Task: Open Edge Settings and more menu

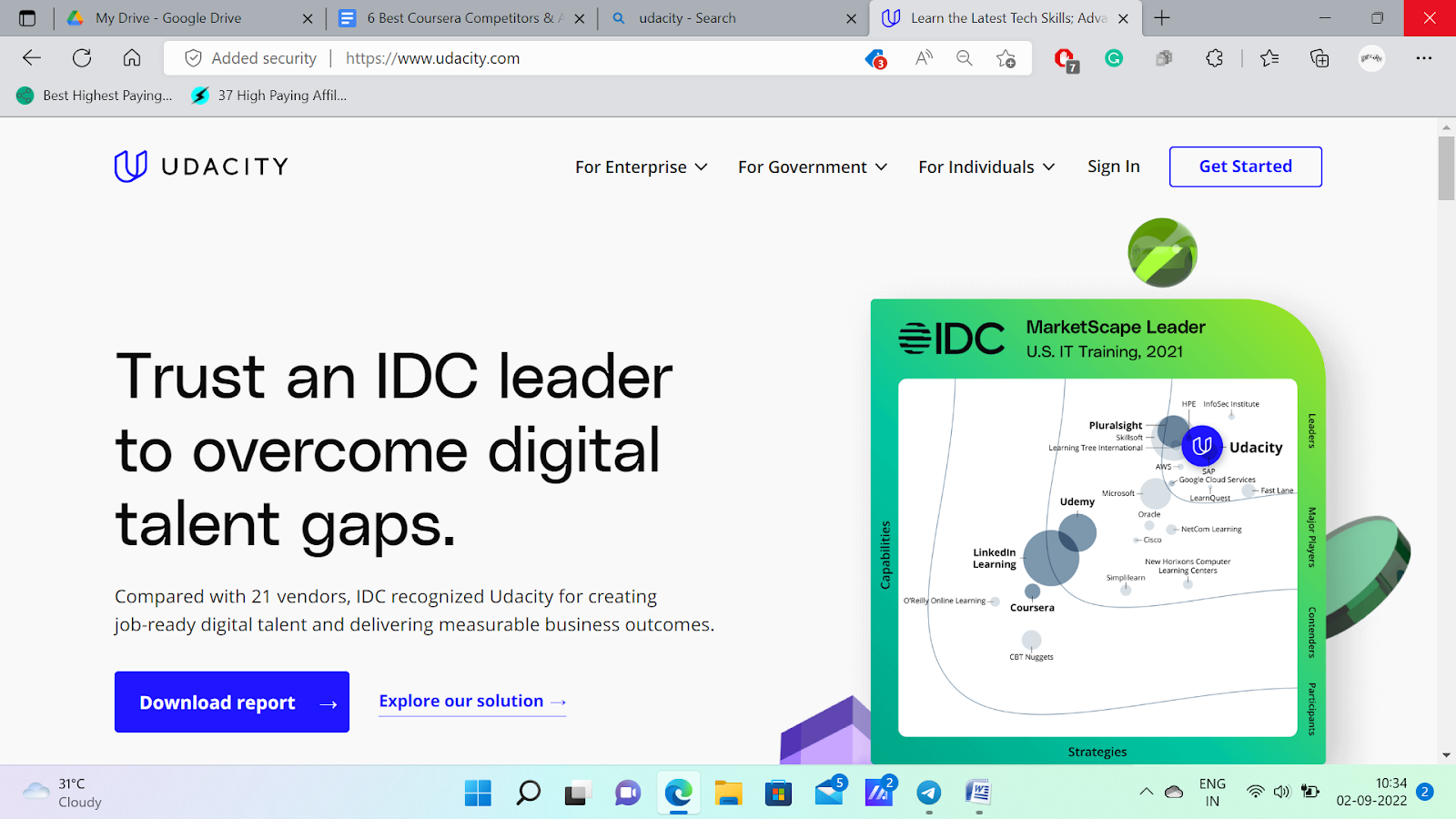Action: click(x=1424, y=58)
